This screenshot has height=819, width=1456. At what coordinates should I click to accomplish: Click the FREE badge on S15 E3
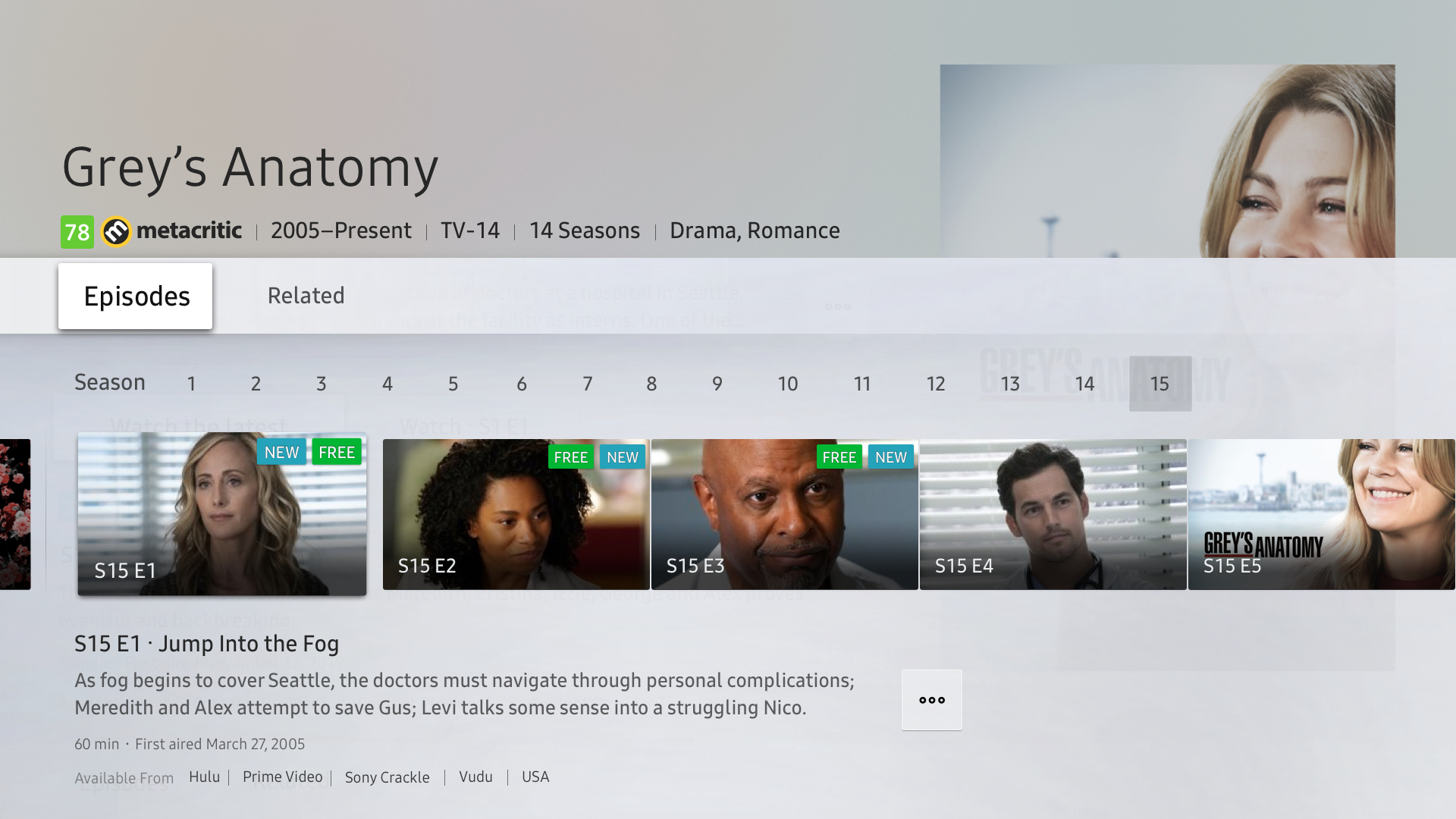click(x=839, y=457)
